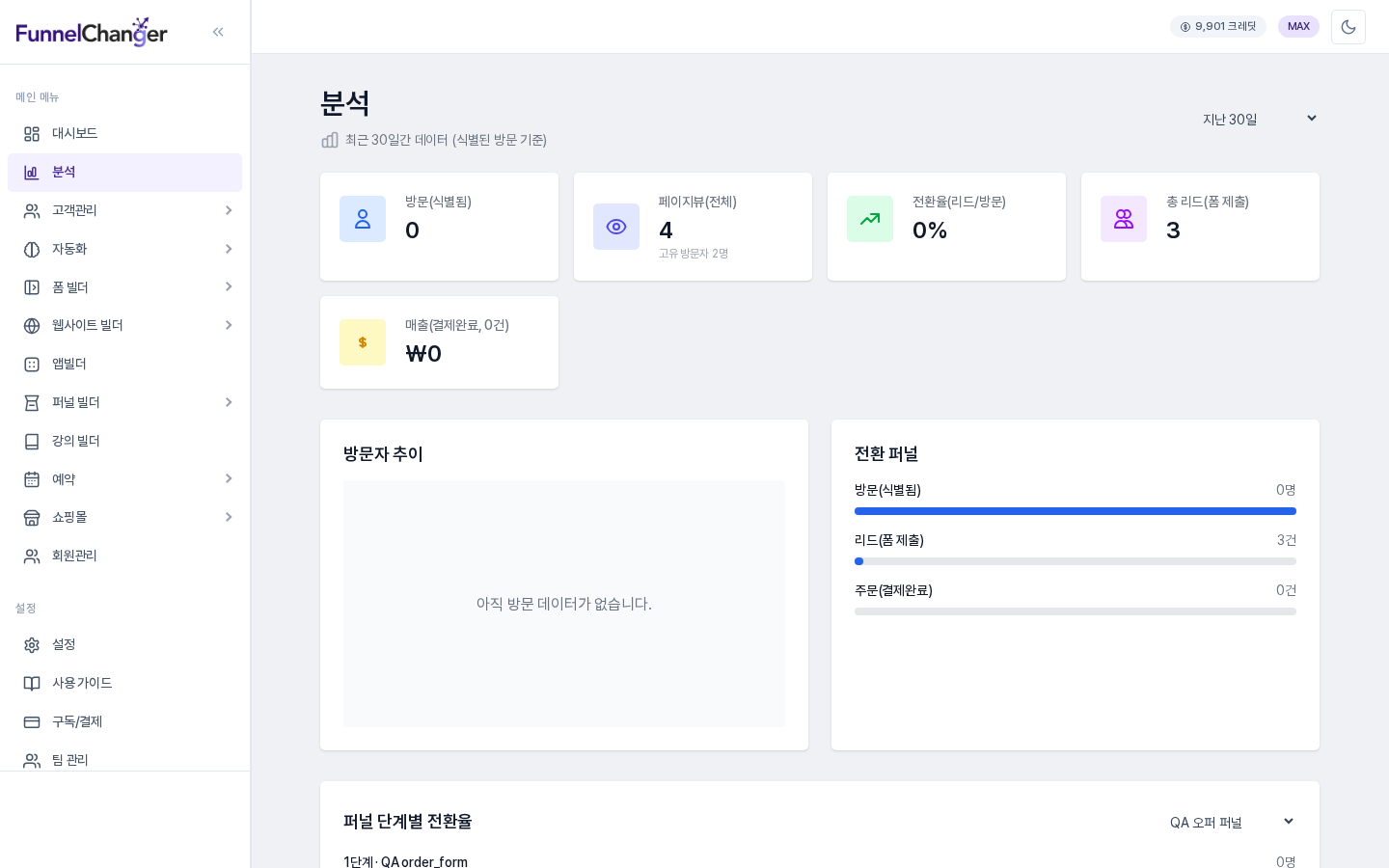Click the 리드(폼 제출) funnel progress bar
Viewport: 1389px width, 868px height.
tap(1076, 561)
